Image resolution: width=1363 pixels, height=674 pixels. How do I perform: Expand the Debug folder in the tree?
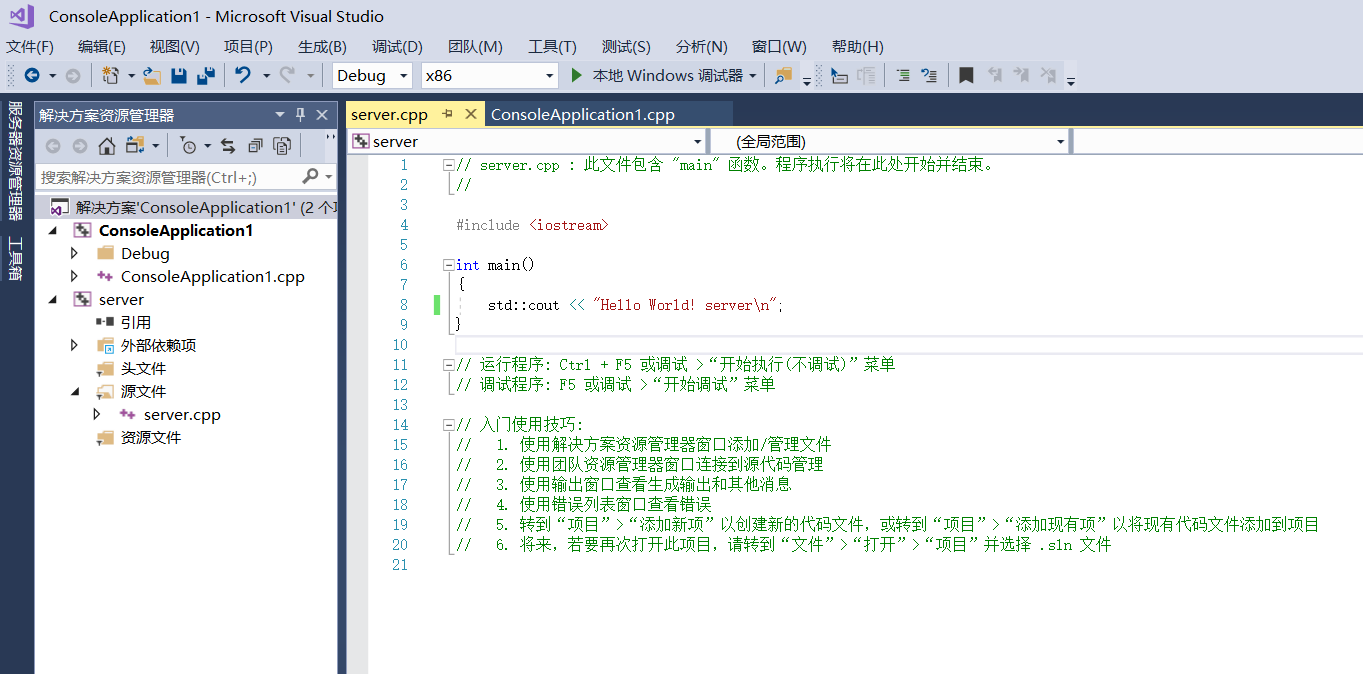coord(75,254)
